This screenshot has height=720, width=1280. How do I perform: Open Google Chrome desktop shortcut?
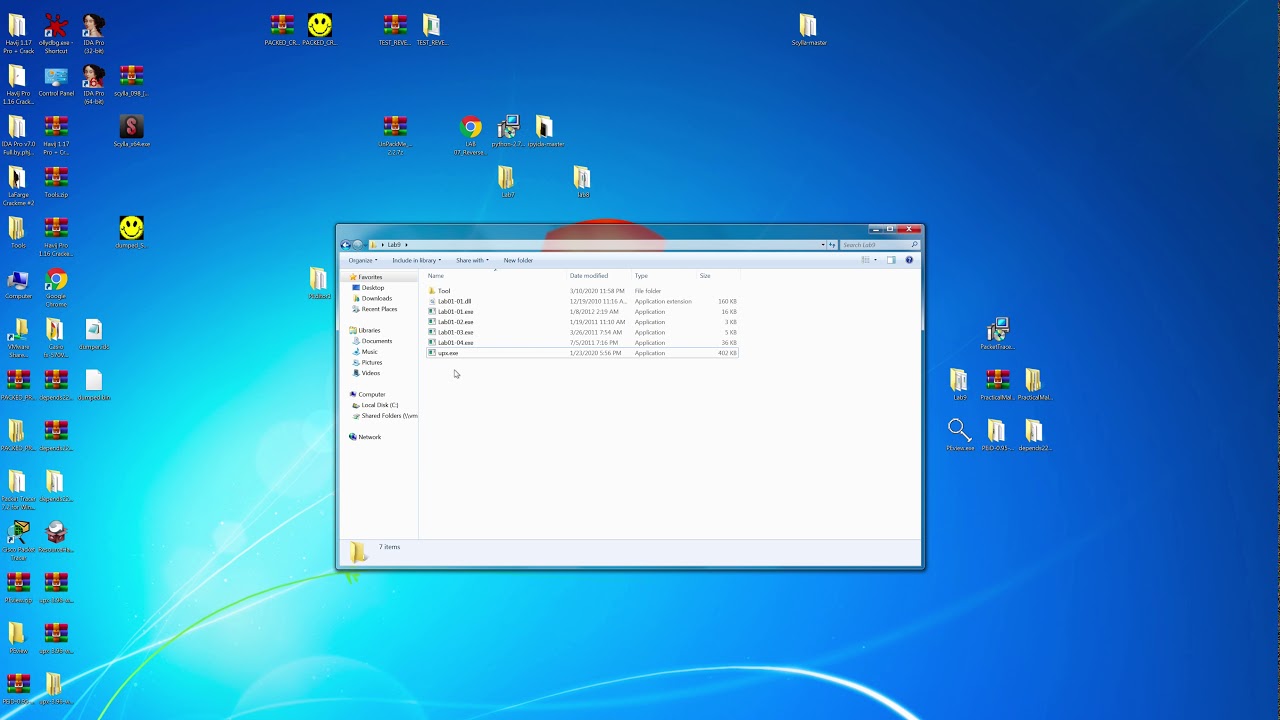click(56, 287)
